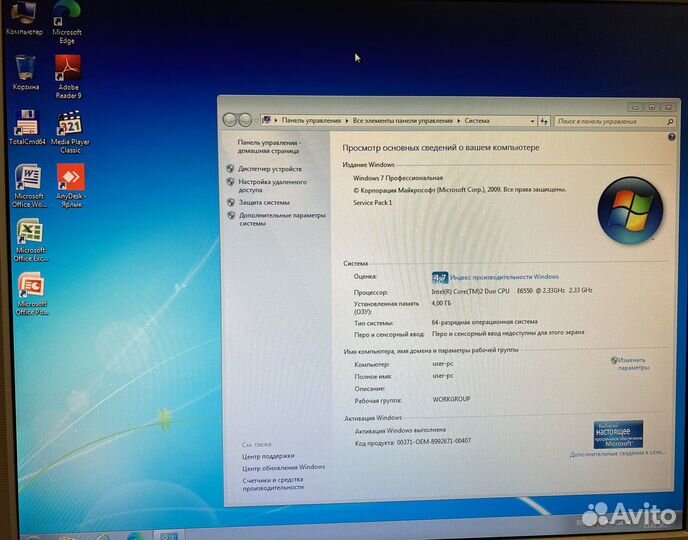688x540 pixels.
Task: Select the TotalCmd64 desktop shortcut
Action: click(x=27, y=128)
